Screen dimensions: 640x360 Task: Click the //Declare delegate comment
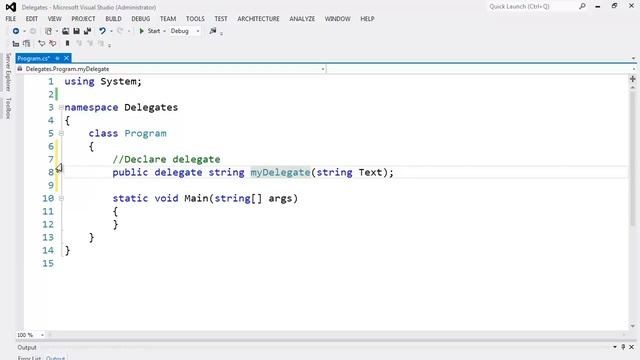pos(167,160)
